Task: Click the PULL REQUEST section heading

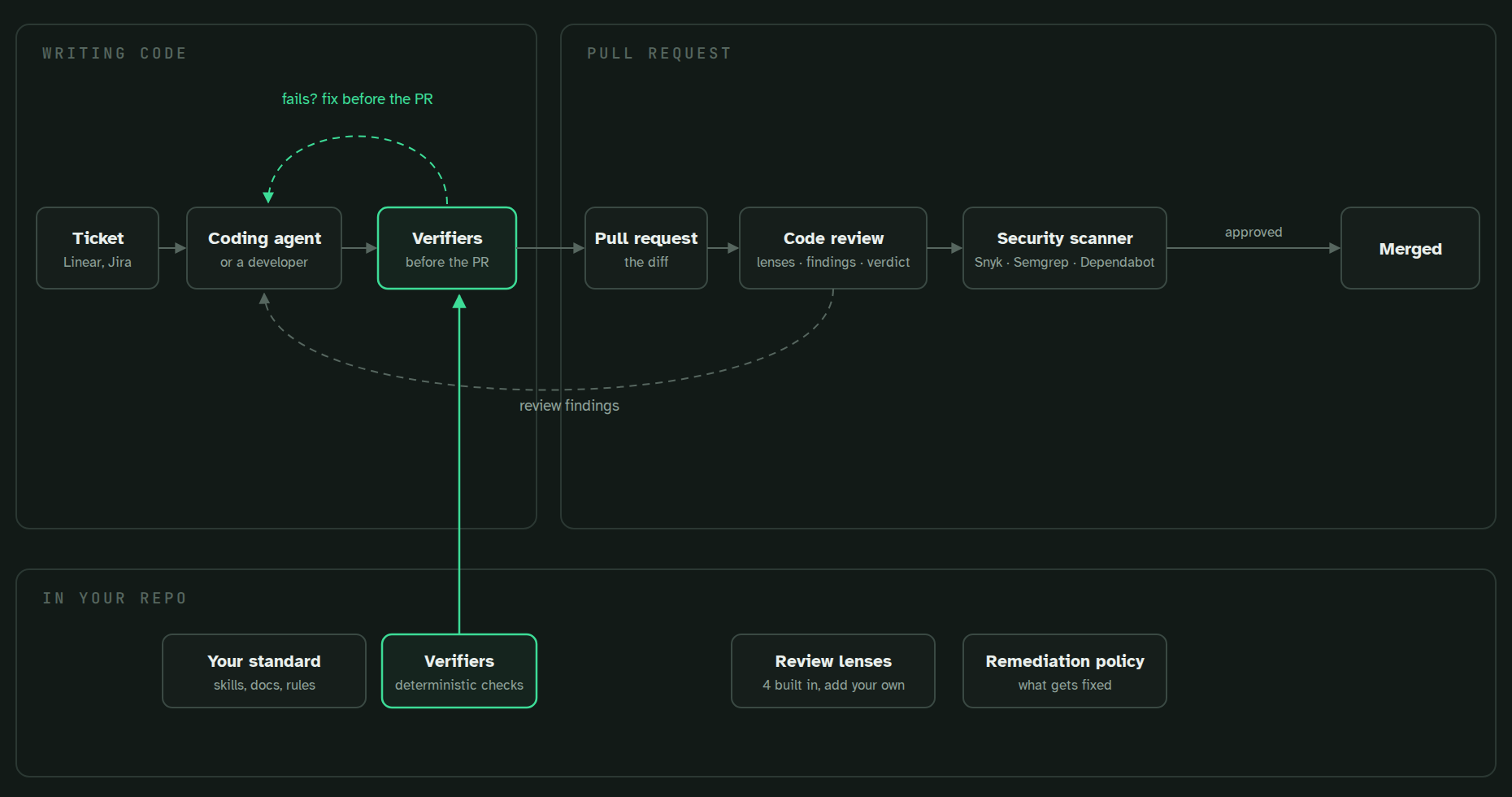Action: click(x=659, y=54)
